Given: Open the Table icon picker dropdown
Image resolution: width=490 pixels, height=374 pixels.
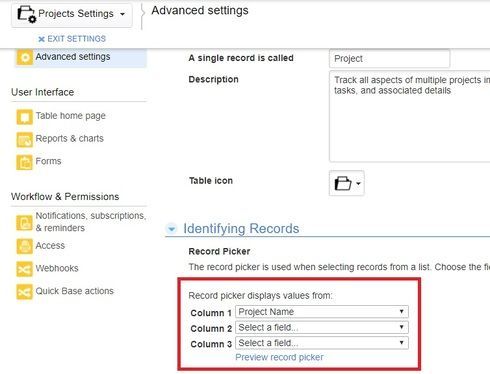Looking at the screenshot, I should pyautogui.click(x=347, y=183).
